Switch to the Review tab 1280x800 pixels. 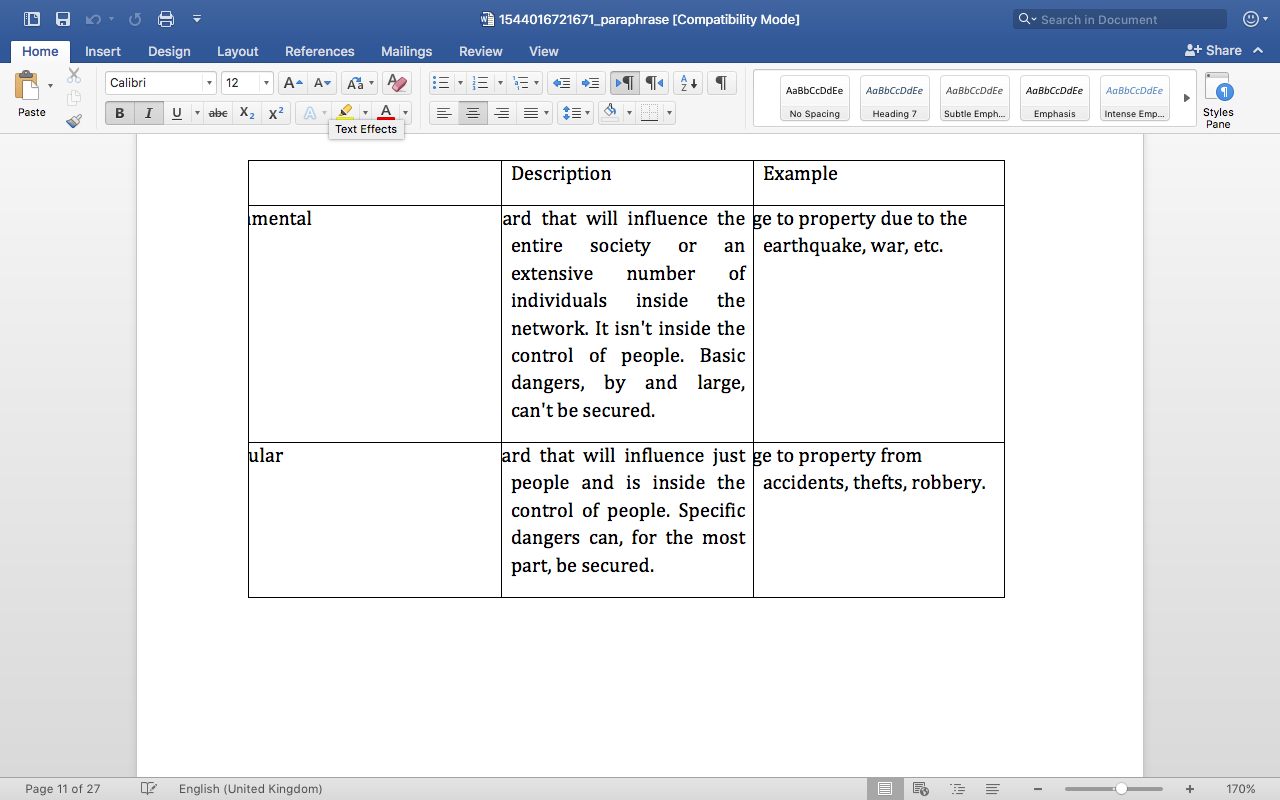tap(481, 51)
